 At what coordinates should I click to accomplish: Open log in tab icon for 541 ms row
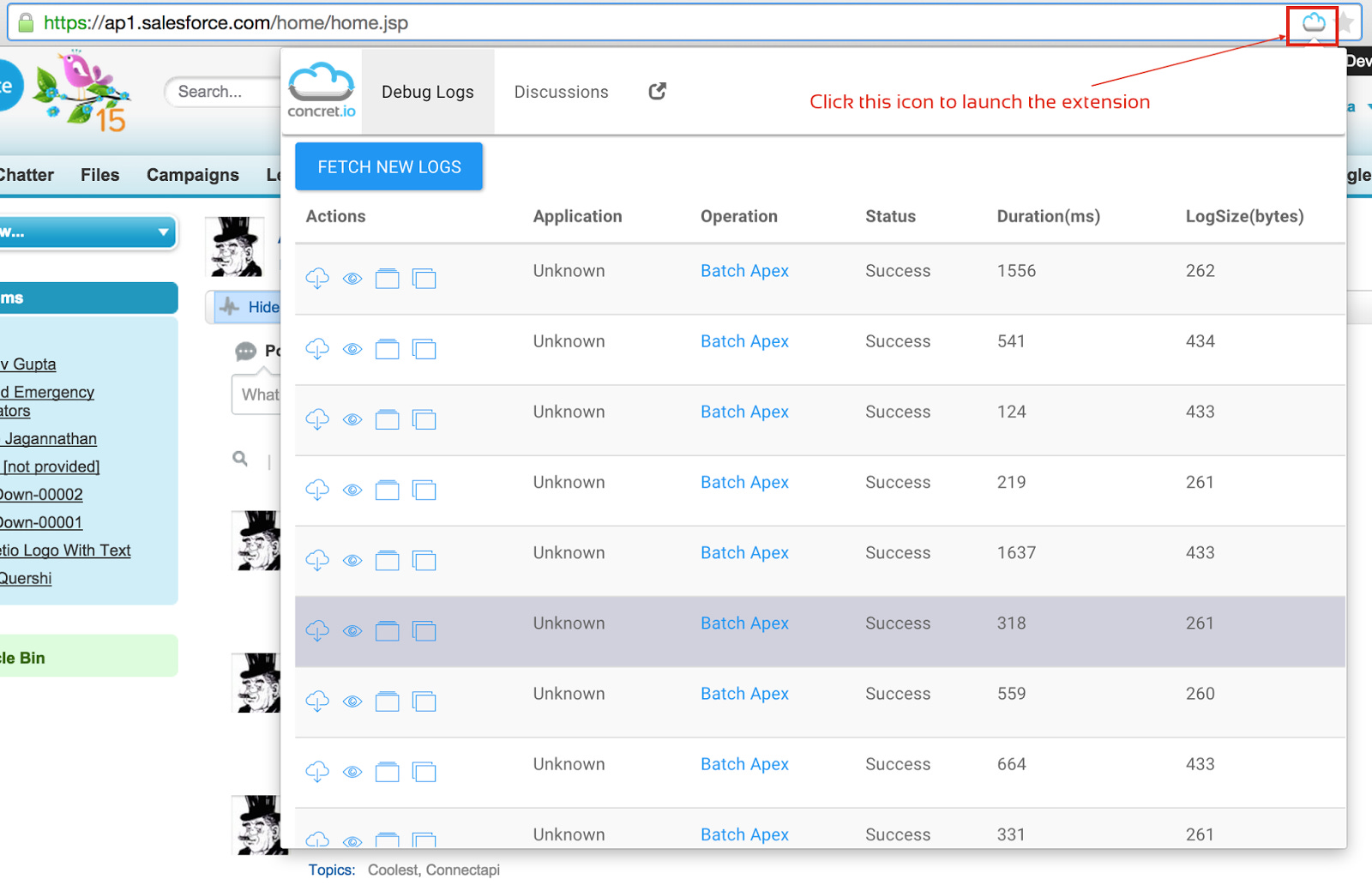click(x=388, y=349)
